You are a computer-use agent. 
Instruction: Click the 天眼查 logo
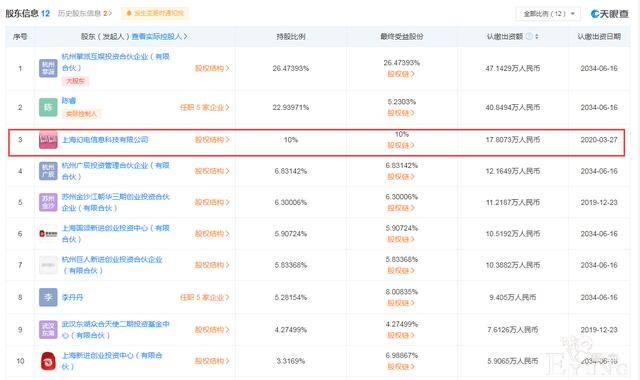[x=609, y=14]
